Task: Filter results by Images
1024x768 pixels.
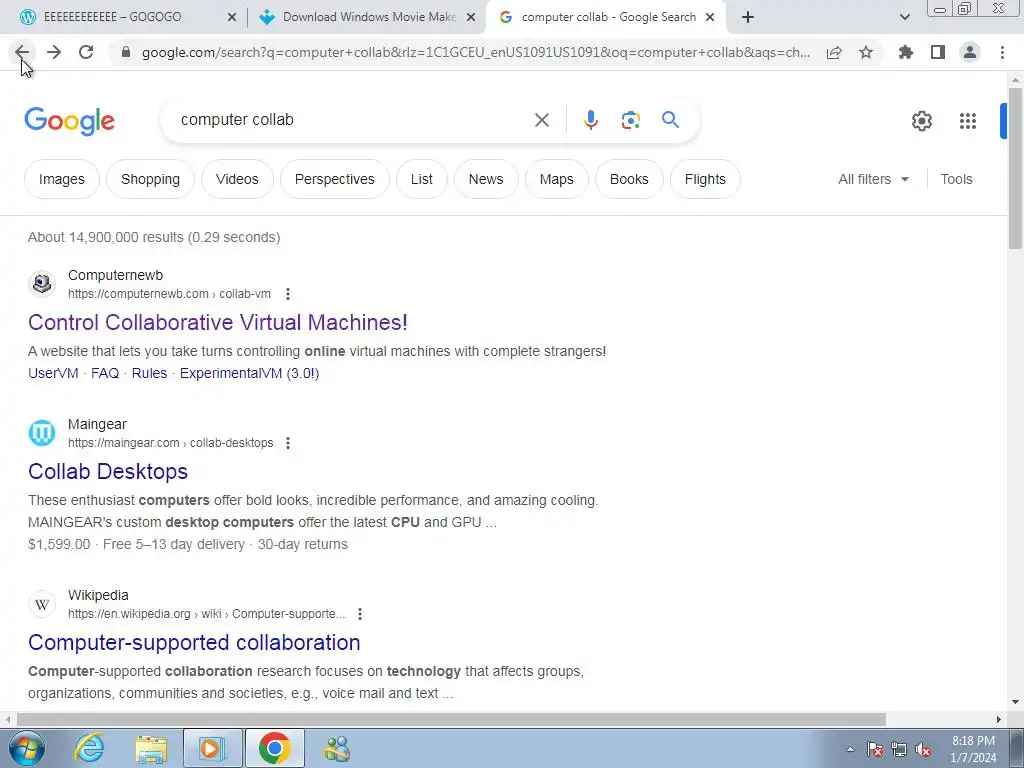Action: [61, 179]
